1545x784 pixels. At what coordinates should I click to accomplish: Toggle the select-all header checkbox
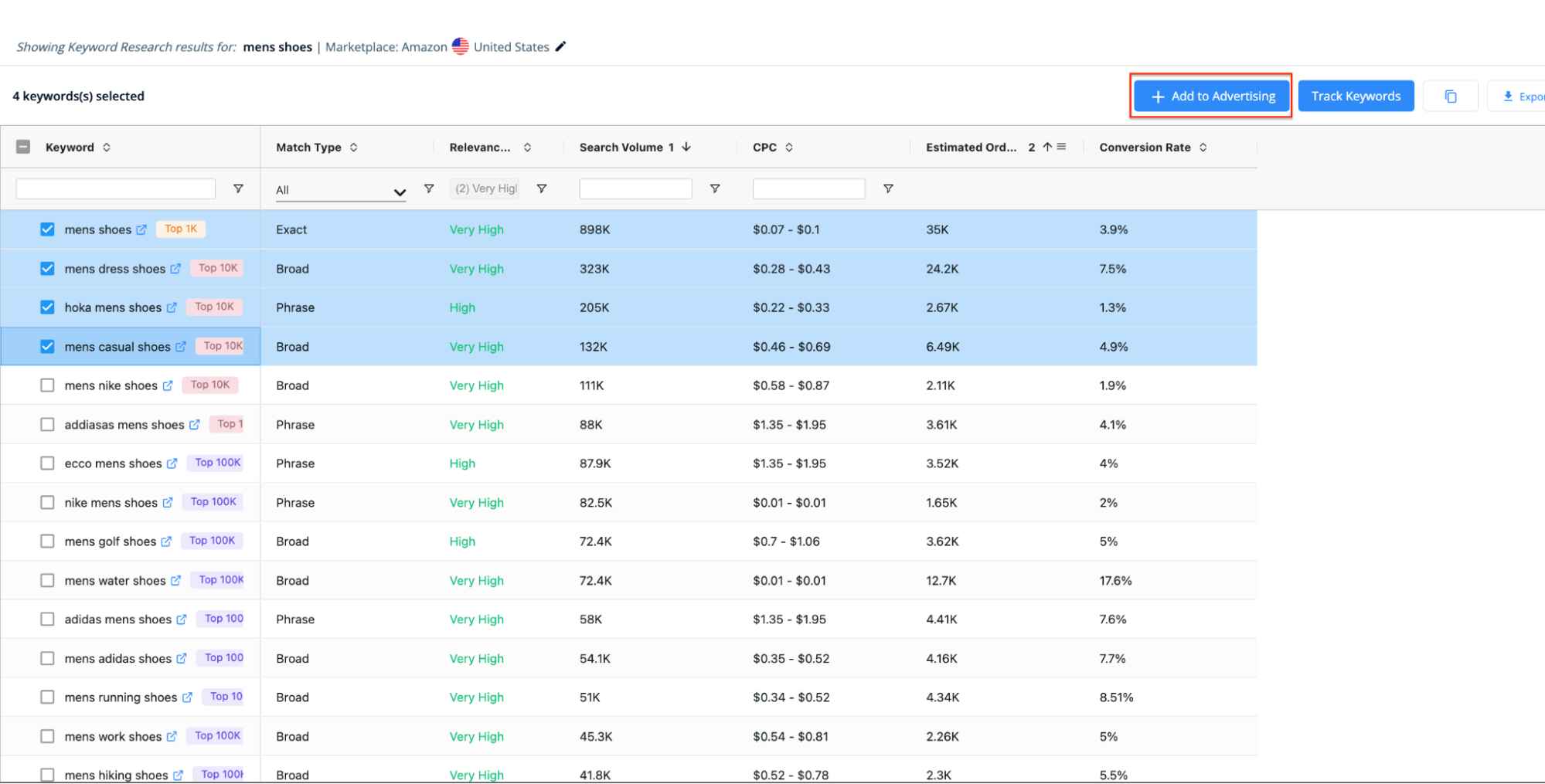tap(23, 147)
